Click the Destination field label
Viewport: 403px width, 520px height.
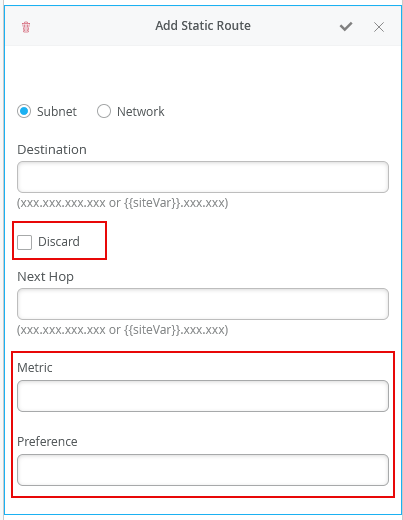tap(52, 150)
